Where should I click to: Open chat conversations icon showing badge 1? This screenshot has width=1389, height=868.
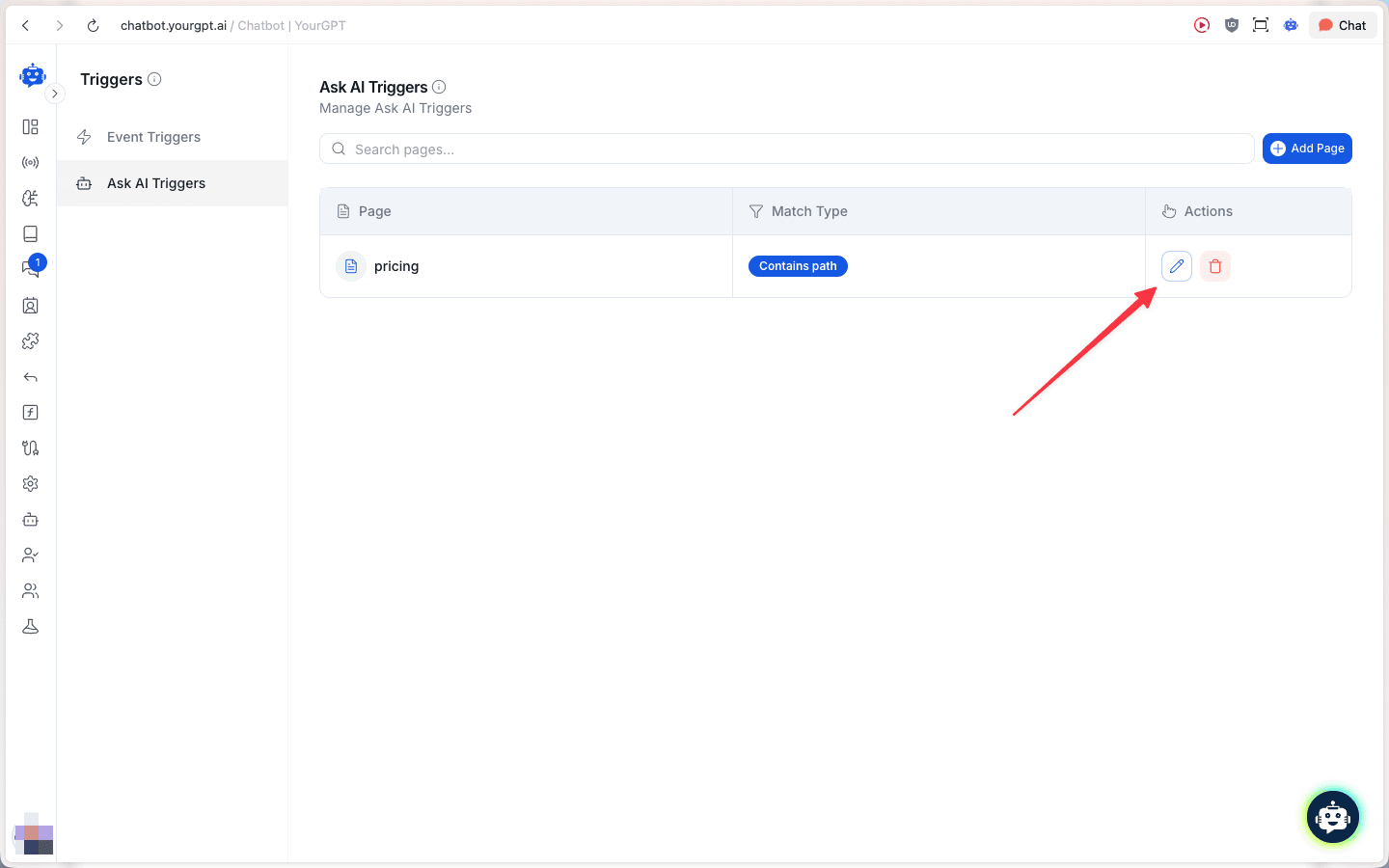[x=30, y=268]
